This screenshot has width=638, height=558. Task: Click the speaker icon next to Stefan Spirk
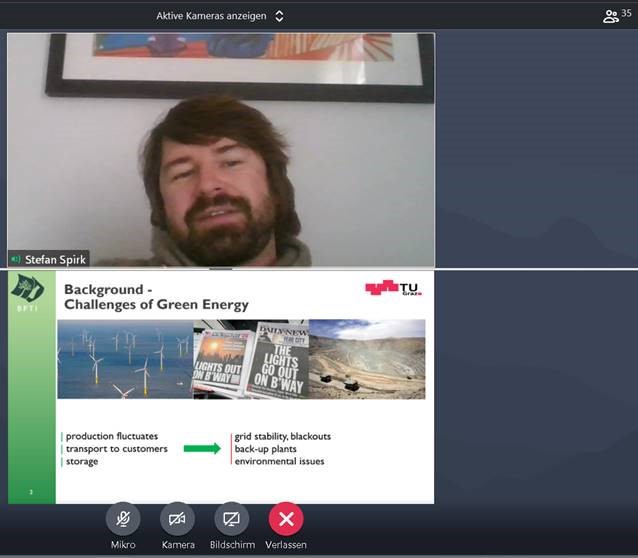(x=16, y=259)
